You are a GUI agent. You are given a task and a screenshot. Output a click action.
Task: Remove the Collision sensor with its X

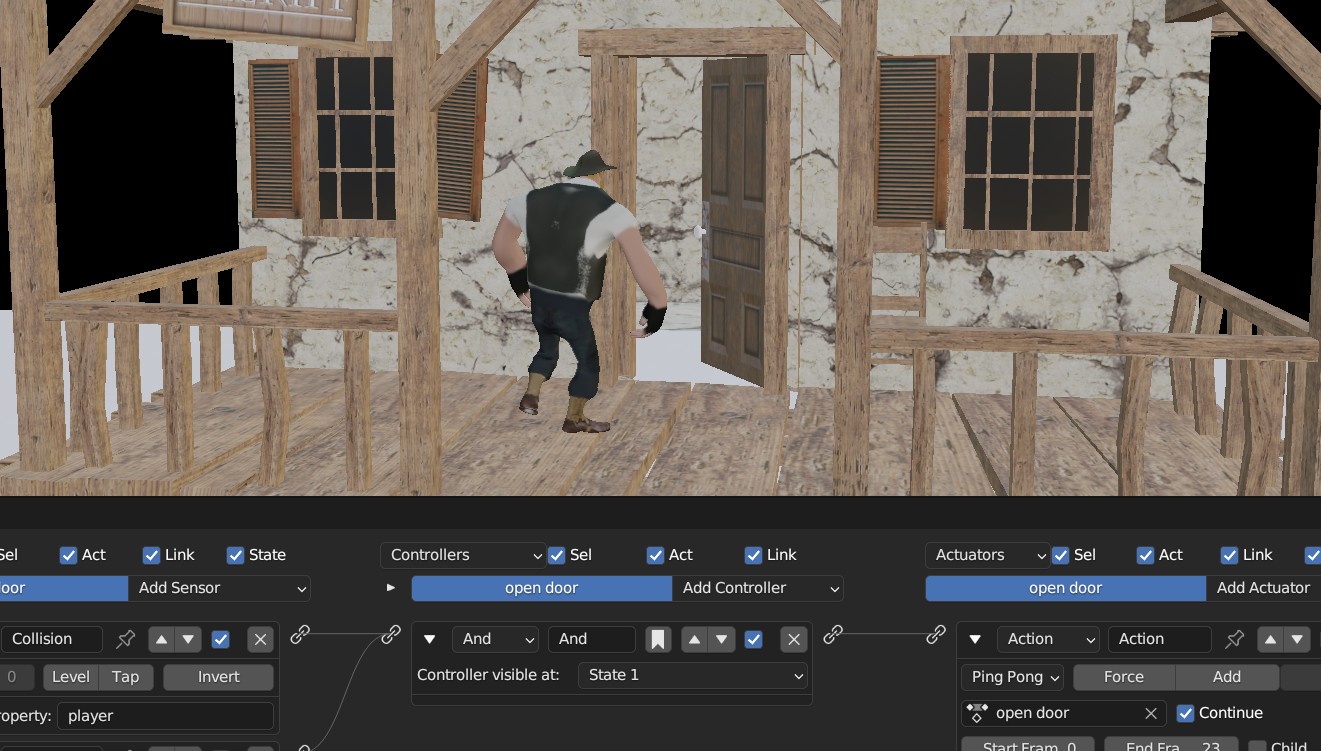pos(260,639)
